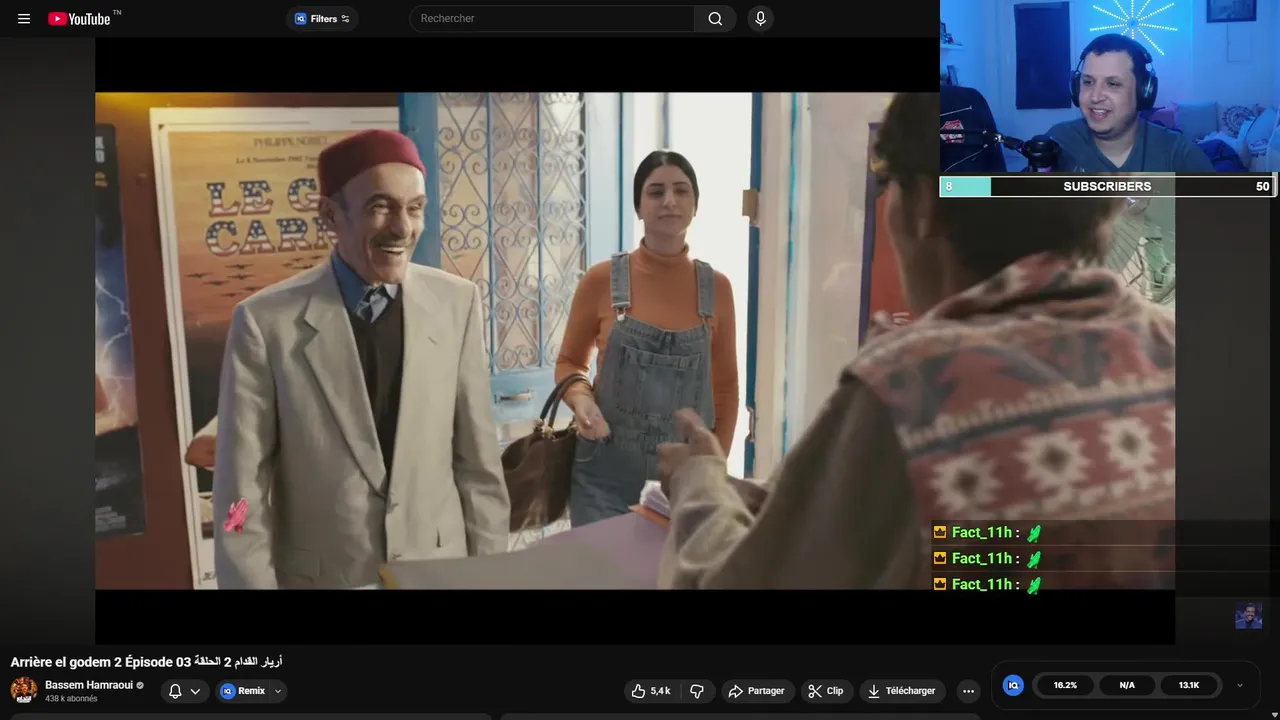This screenshot has width=1280, height=720.
Task: Open the Filters button in the top bar
Action: click(x=322, y=18)
